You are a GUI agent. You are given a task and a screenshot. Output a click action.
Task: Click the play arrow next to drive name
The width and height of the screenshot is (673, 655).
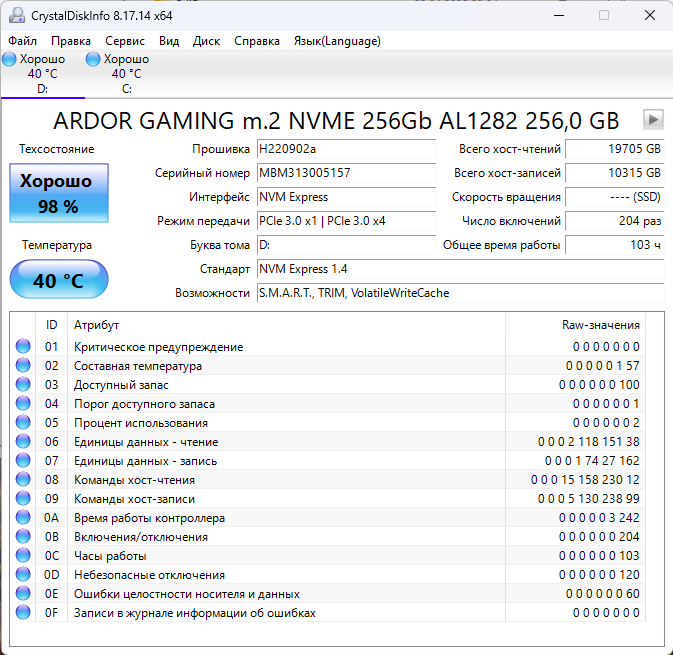coord(653,120)
